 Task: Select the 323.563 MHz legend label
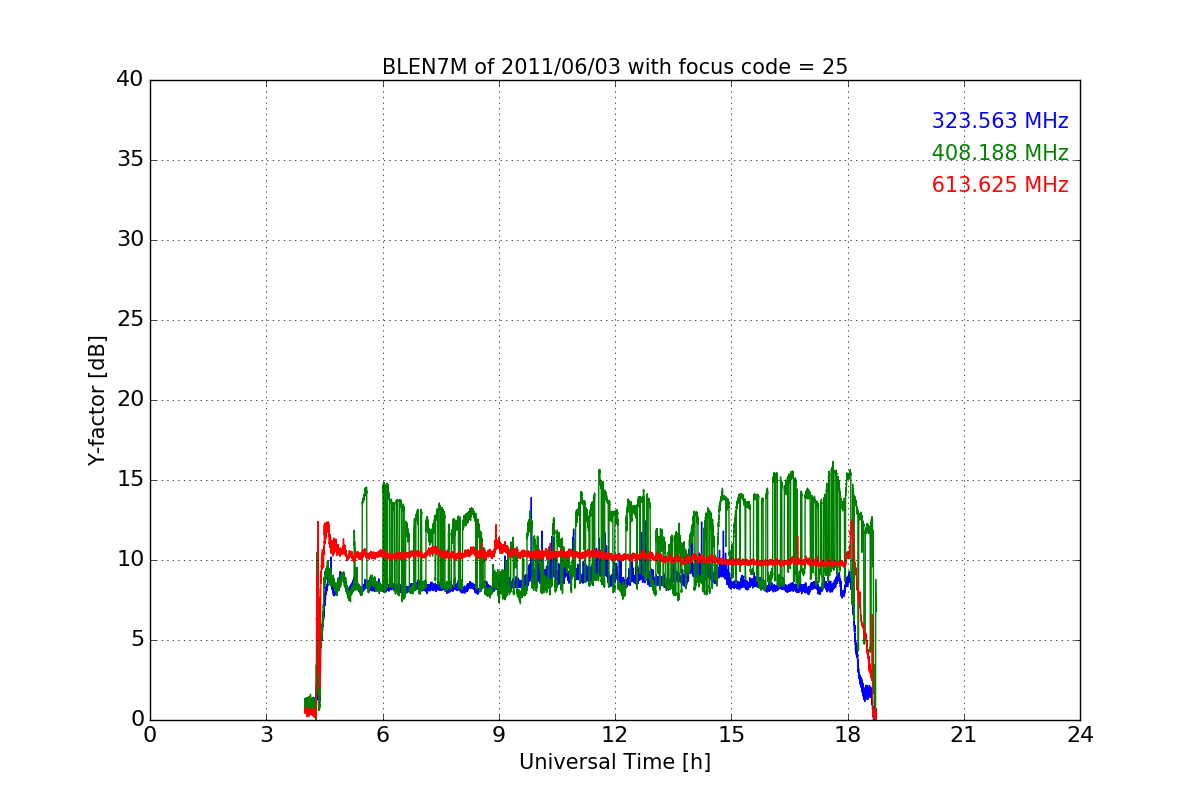tap(1000, 121)
